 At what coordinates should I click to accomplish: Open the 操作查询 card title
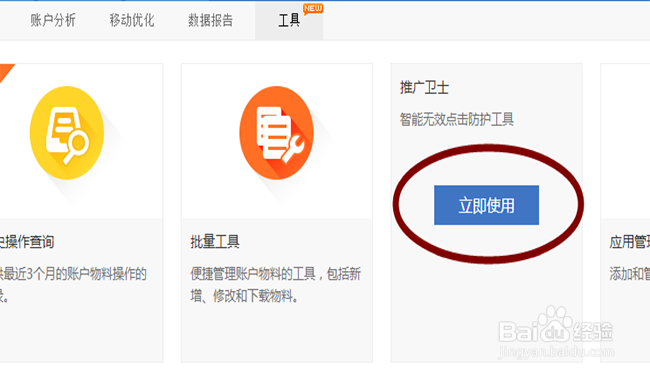pos(27,242)
